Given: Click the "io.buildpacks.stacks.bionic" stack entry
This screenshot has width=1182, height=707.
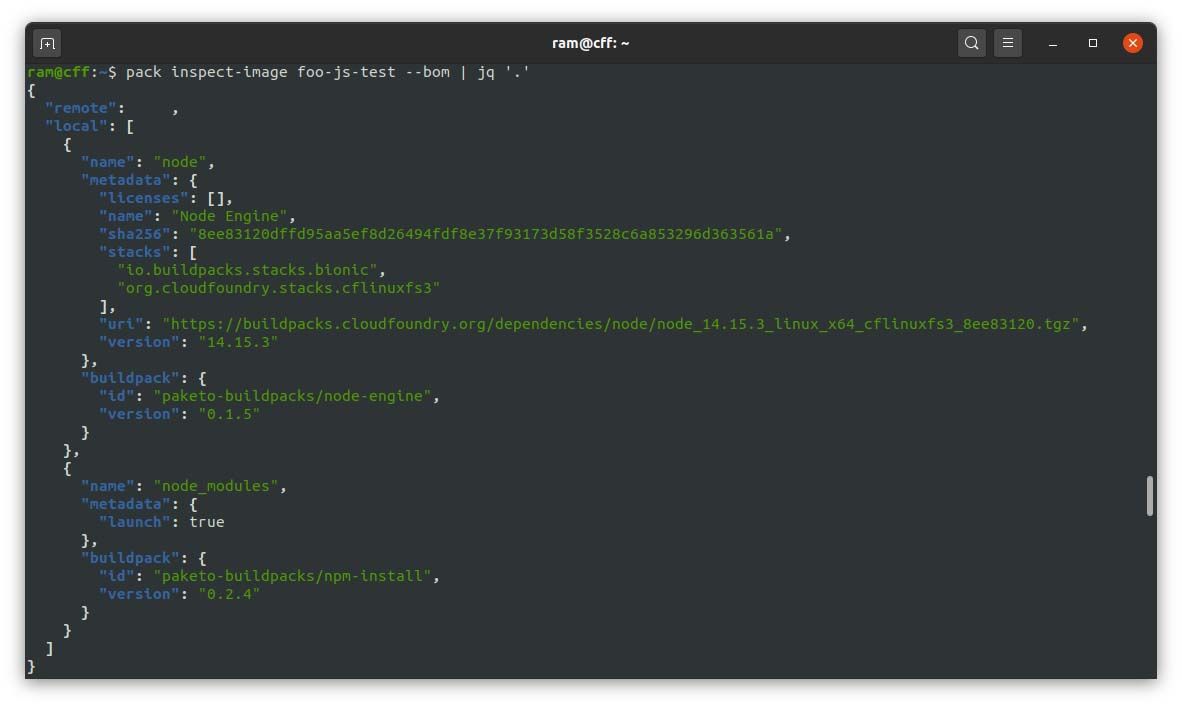Looking at the screenshot, I should 247,270.
